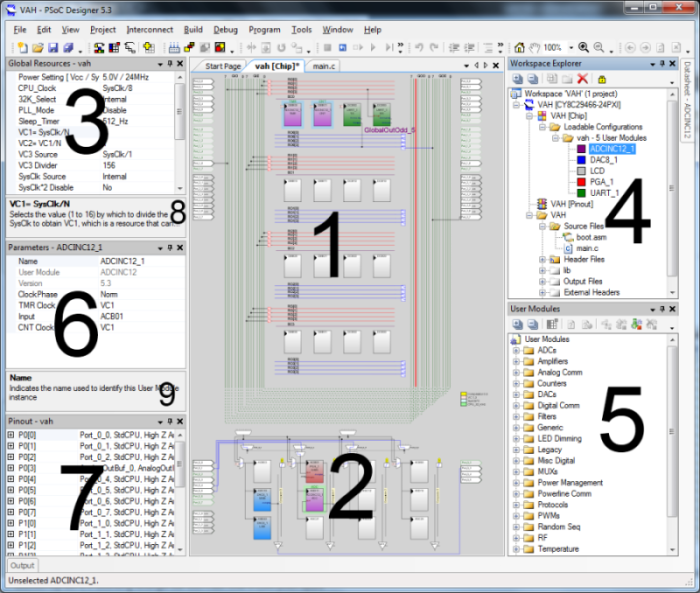700x593 pixels.
Task: Expand the P0[0] pin row
Action: [11, 434]
